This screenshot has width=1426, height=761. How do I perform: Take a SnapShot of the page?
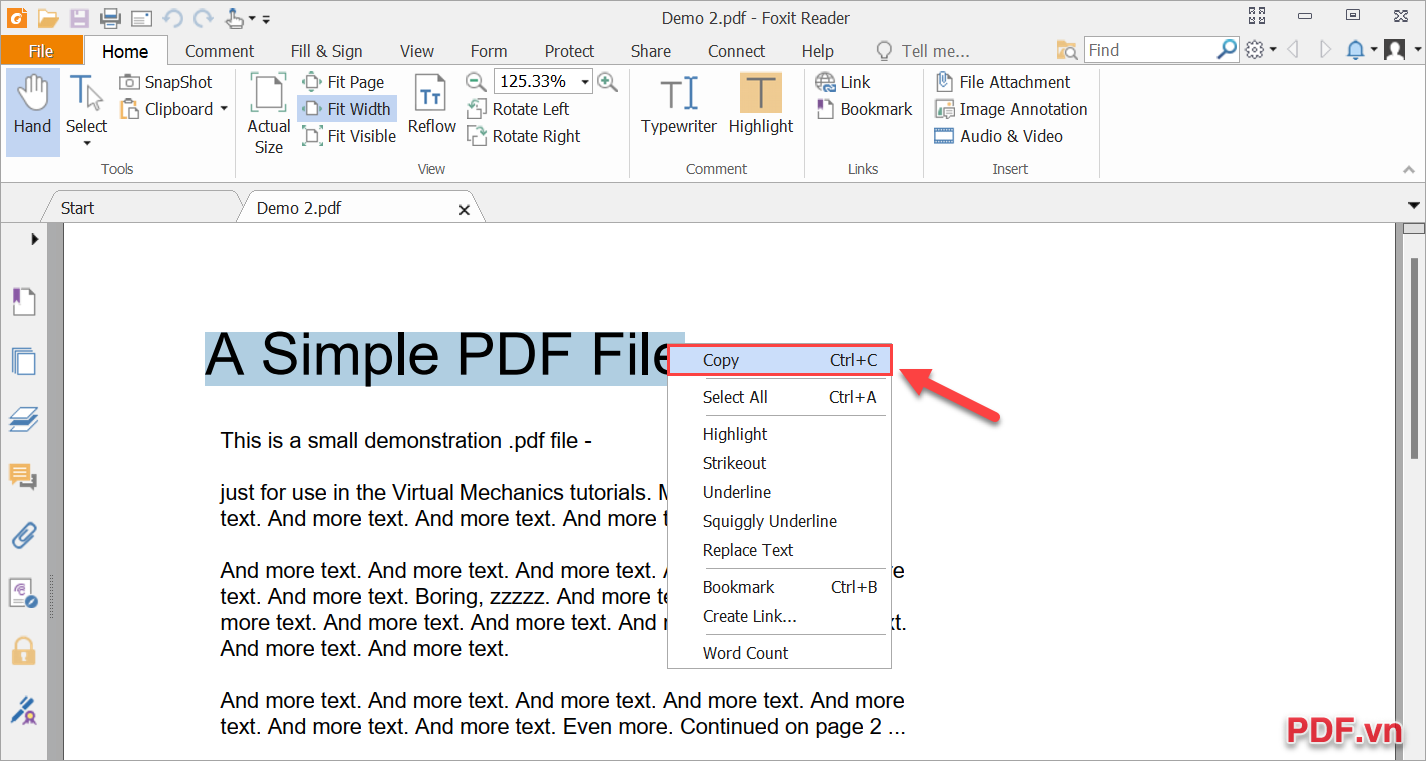pyautogui.click(x=166, y=82)
